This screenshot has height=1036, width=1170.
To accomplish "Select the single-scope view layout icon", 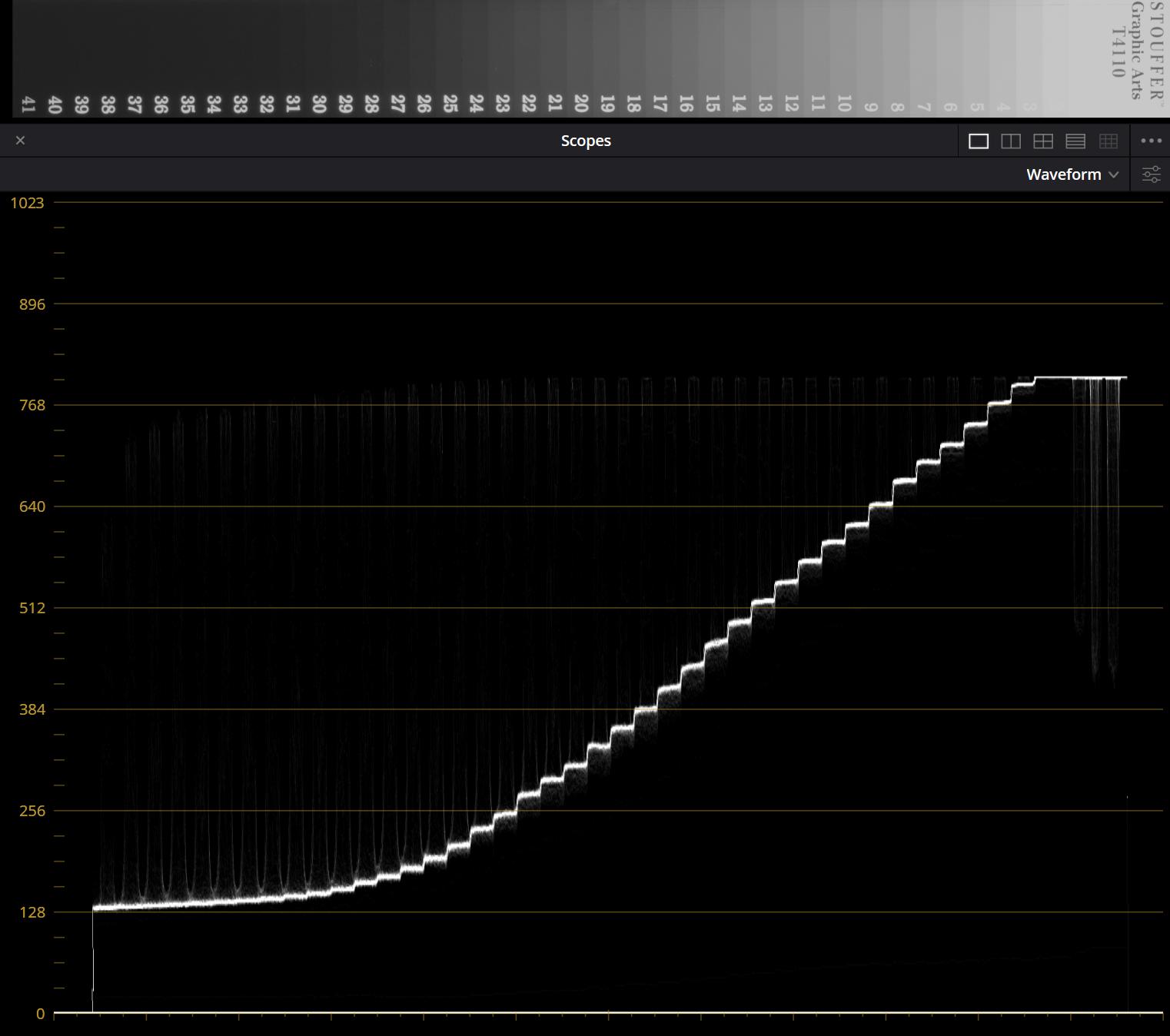I will click(x=979, y=141).
